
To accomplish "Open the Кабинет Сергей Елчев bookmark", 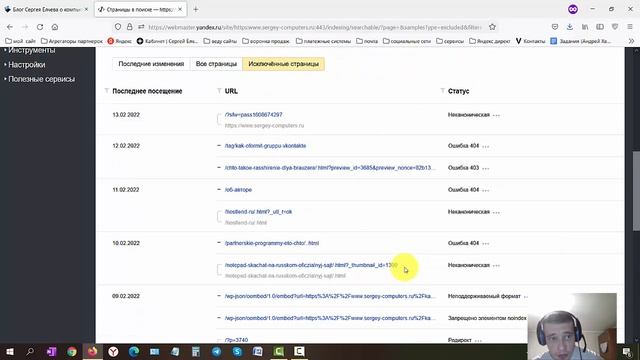I will (167, 41).
